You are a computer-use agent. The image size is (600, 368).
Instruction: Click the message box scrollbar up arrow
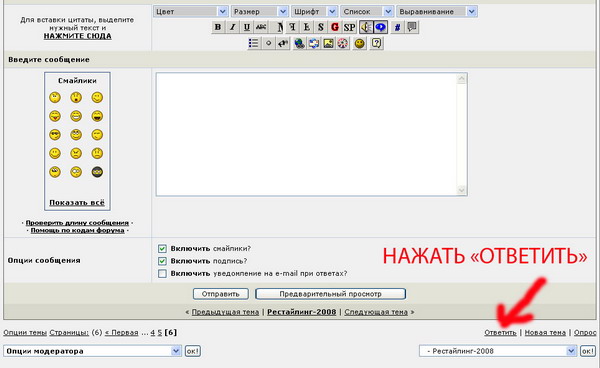tap(461, 78)
